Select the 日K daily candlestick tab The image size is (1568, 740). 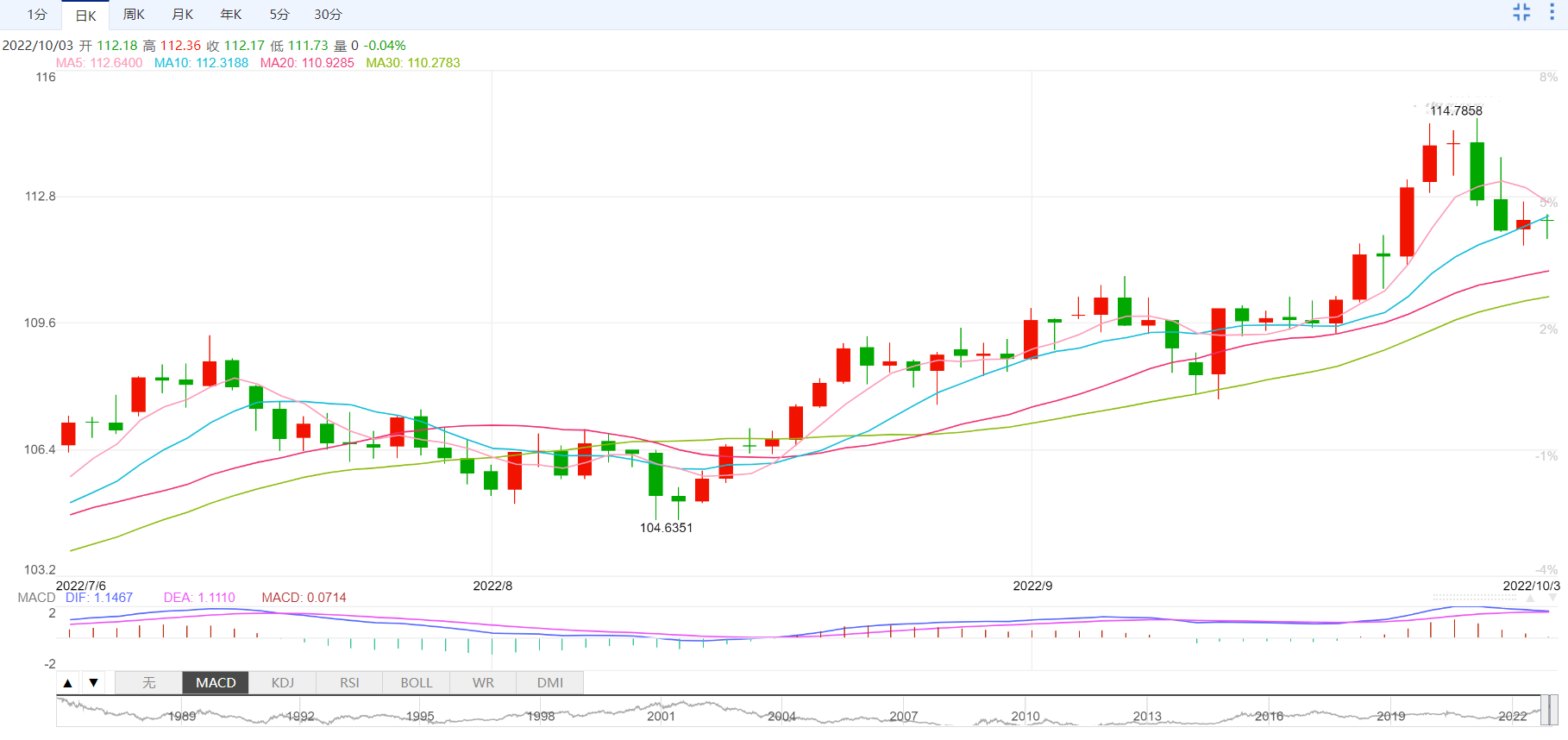tap(85, 16)
